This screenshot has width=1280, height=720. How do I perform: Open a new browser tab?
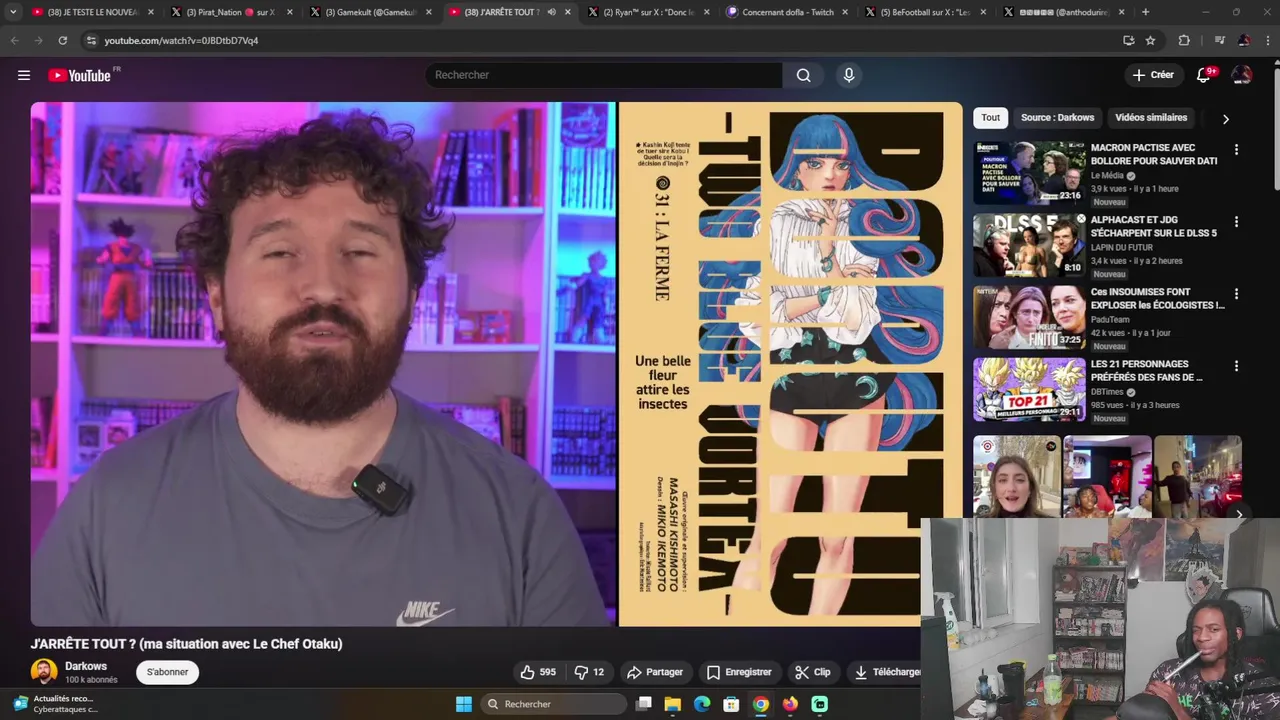[x=1145, y=12]
